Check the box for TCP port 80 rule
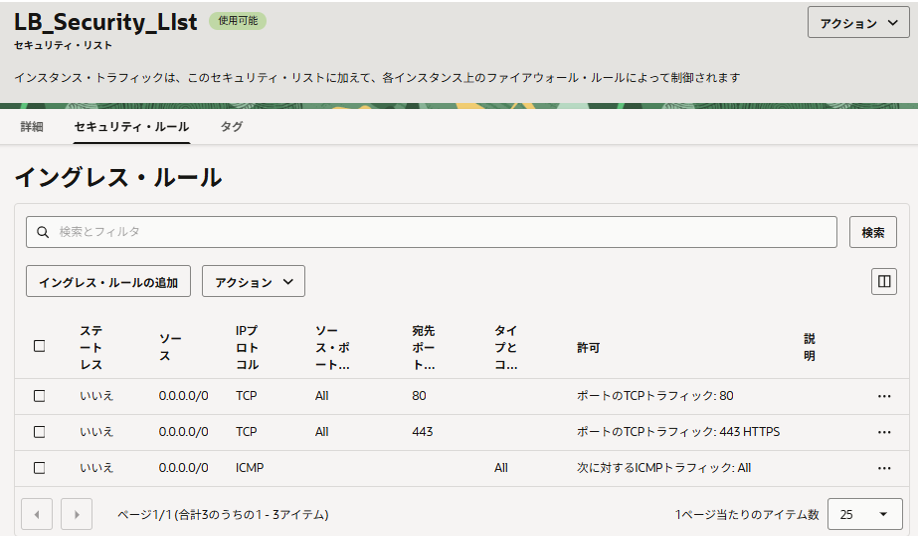 [40, 396]
